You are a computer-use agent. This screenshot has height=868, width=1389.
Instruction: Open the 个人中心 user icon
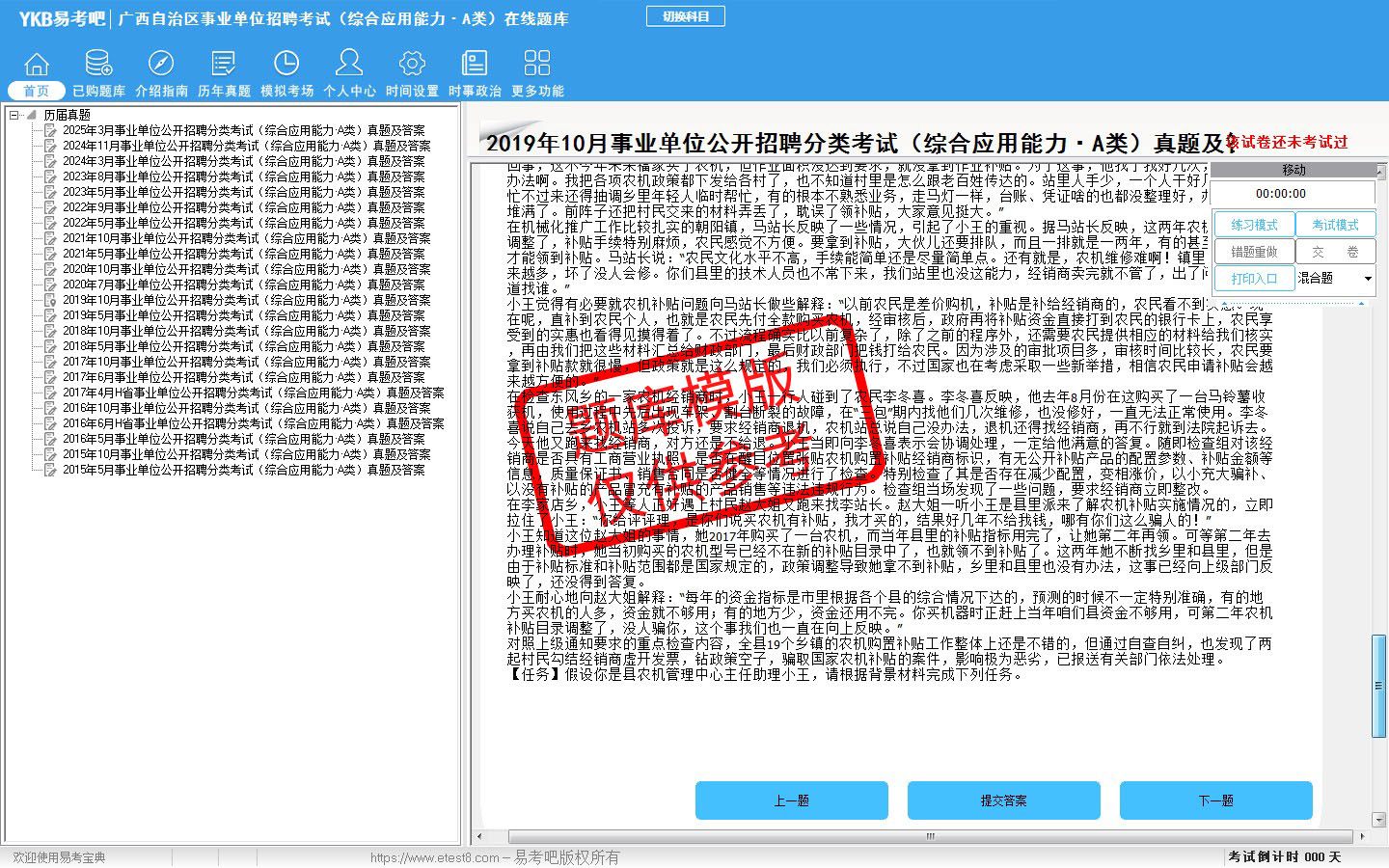pyautogui.click(x=349, y=65)
